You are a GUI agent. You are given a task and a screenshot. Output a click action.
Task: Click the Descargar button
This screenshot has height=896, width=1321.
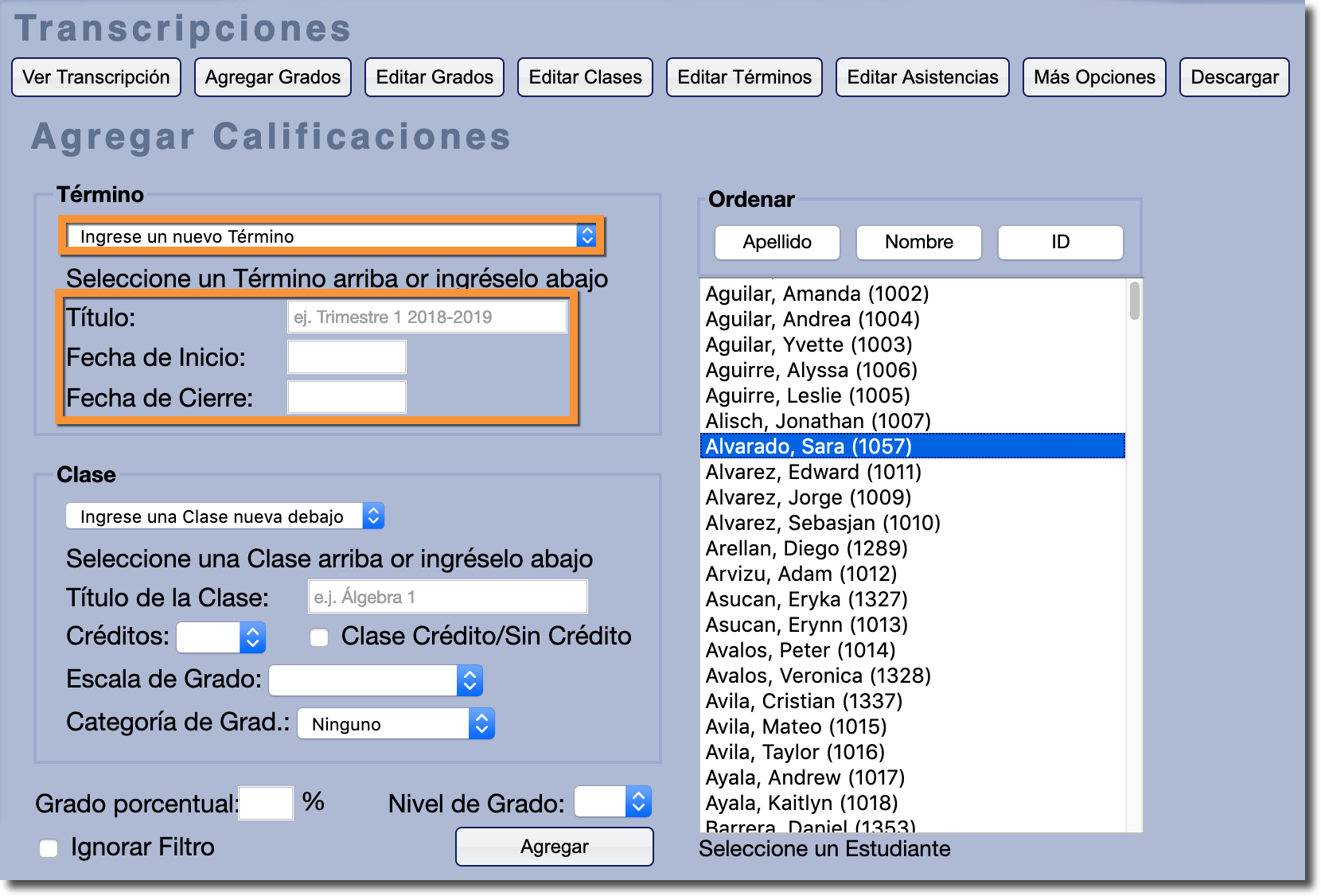pyautogui.click(x=1234, y=77)
